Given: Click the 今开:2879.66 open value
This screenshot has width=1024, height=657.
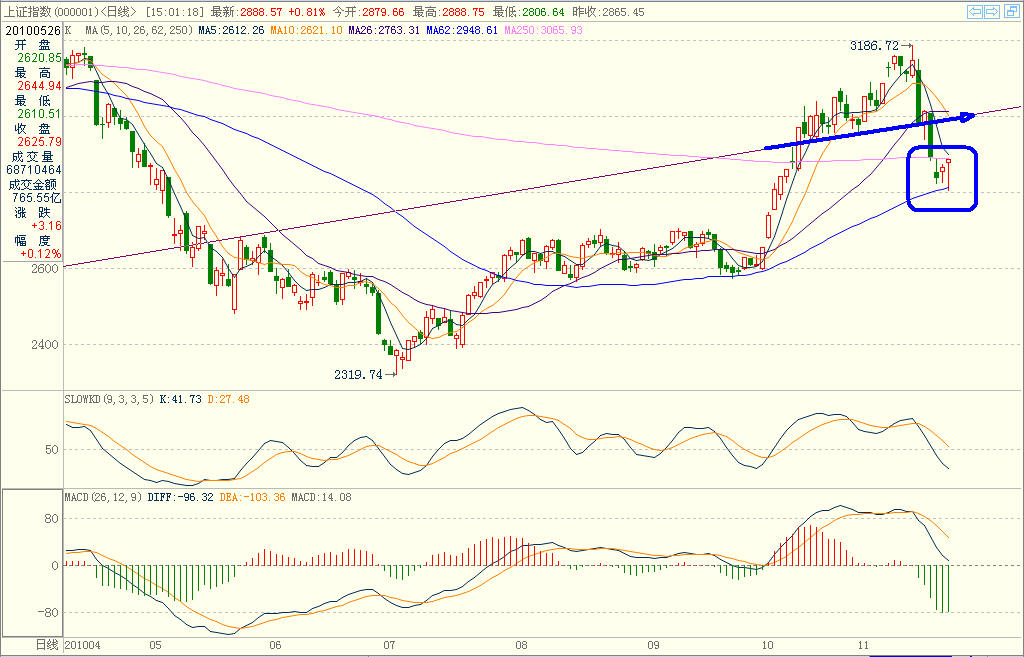Looking at the screenshot, I should (368, 12).
